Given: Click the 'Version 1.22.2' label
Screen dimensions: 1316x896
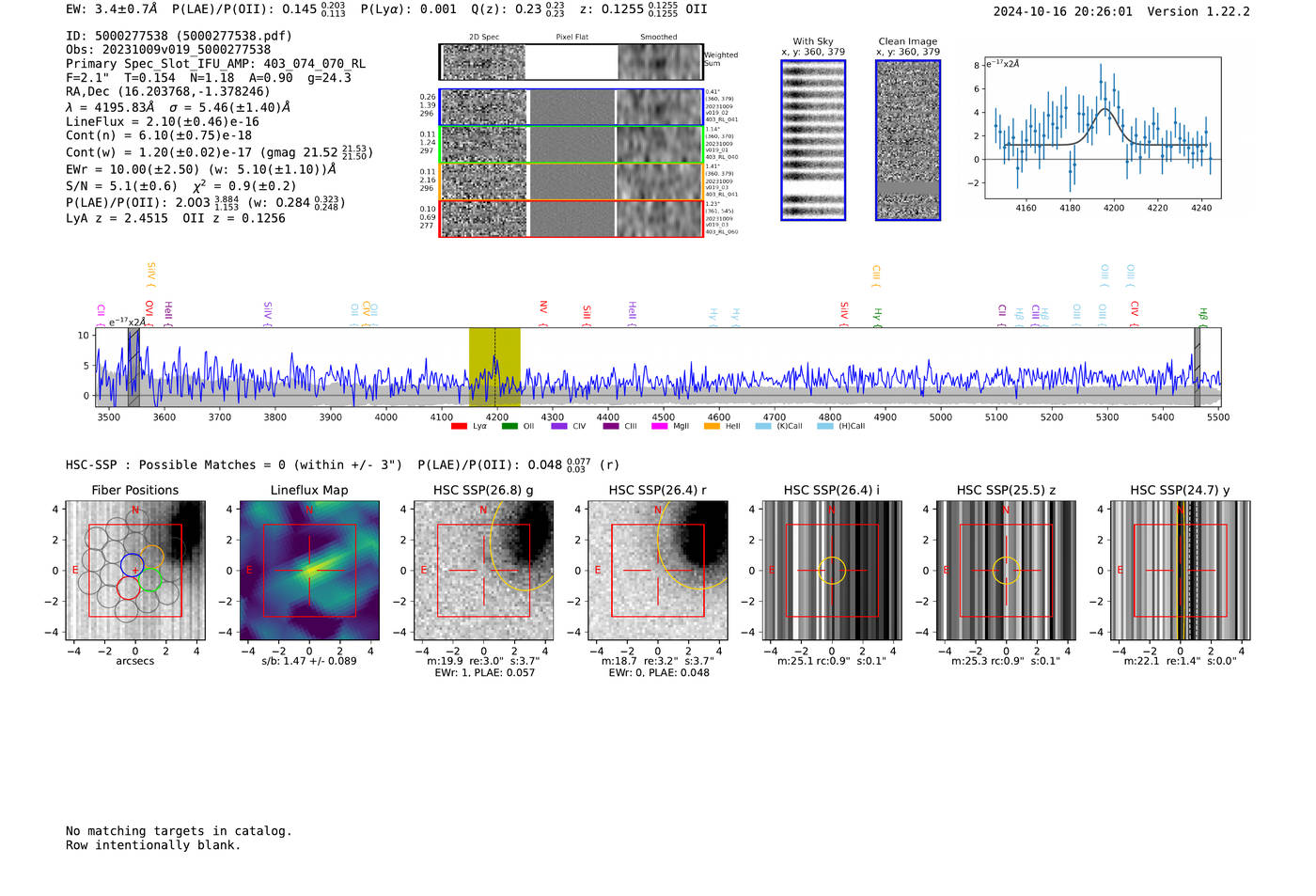Looking at the screenshot, I should click(1198, 11).
